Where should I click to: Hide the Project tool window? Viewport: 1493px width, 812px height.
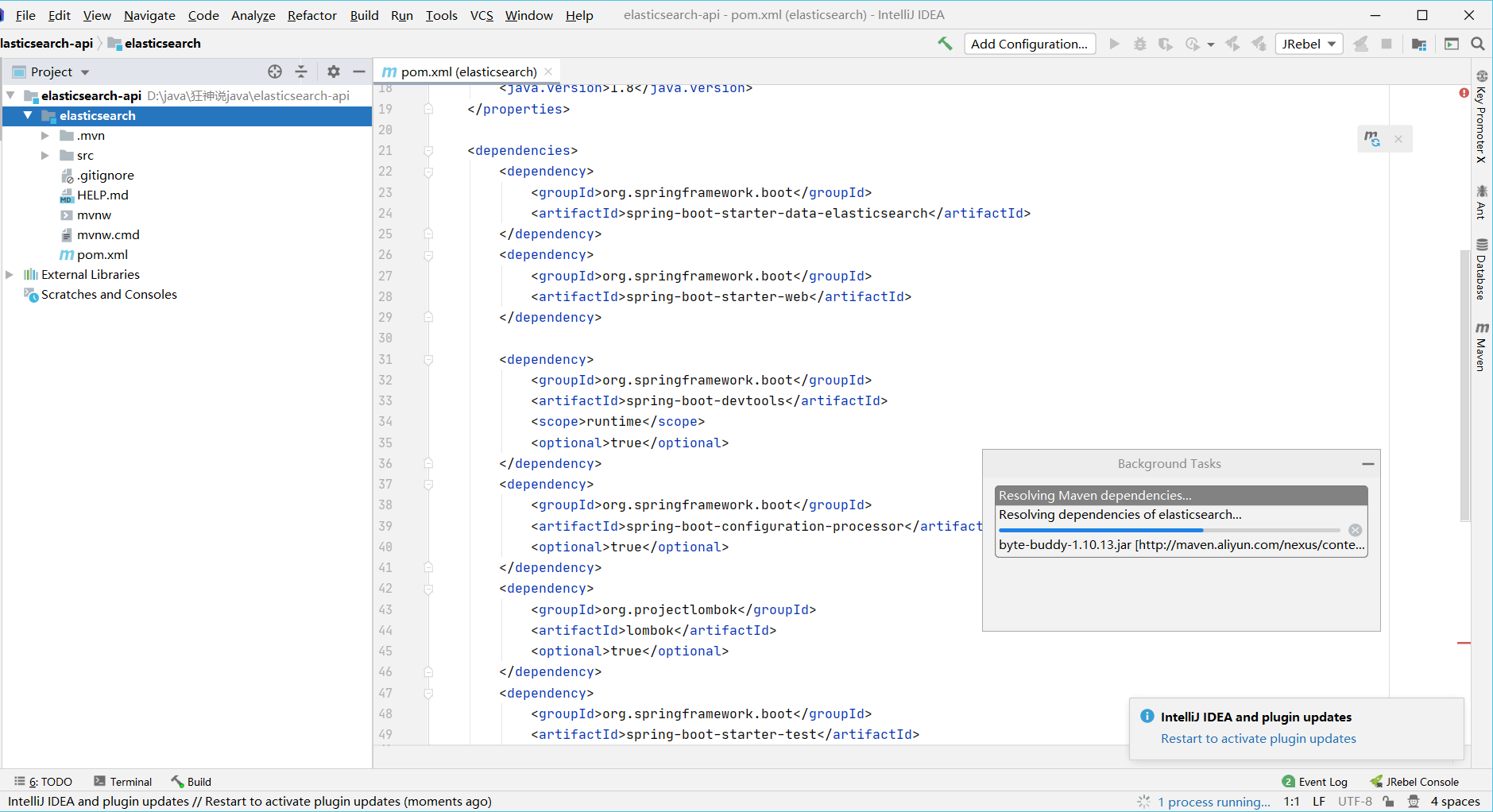tap(359, 72)
